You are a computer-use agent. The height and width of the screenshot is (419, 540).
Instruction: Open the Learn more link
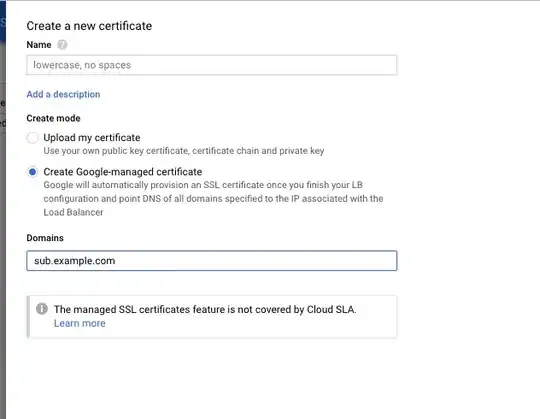pyautogui.click(x=80, y=323)
